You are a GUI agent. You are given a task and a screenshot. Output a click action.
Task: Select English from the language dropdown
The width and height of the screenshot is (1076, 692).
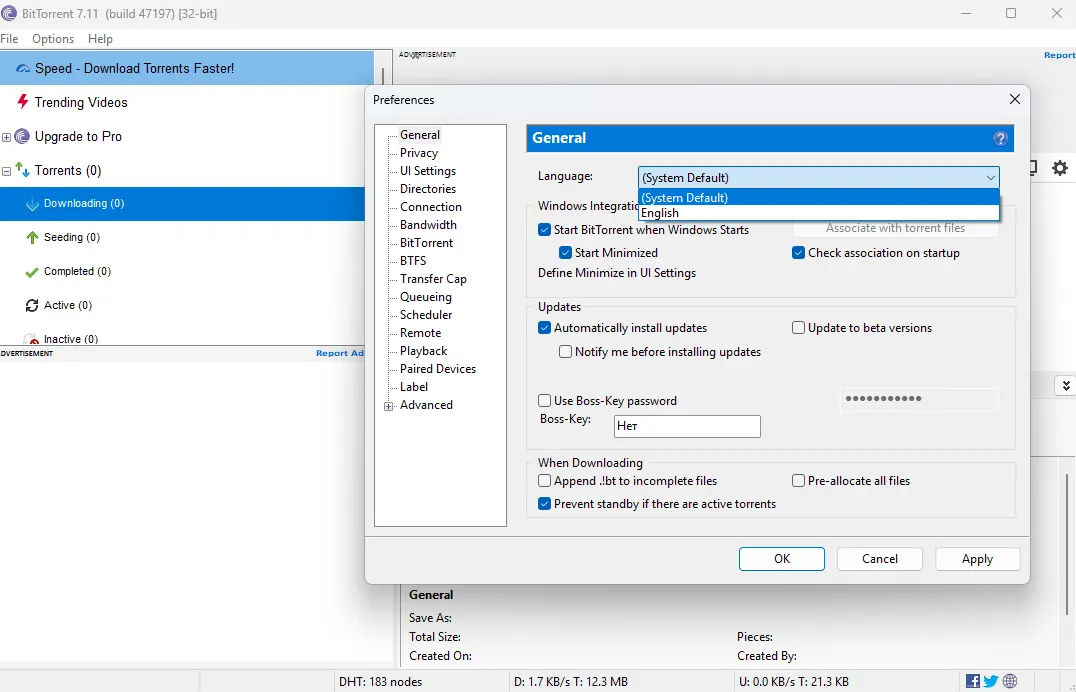click(660, 212)
